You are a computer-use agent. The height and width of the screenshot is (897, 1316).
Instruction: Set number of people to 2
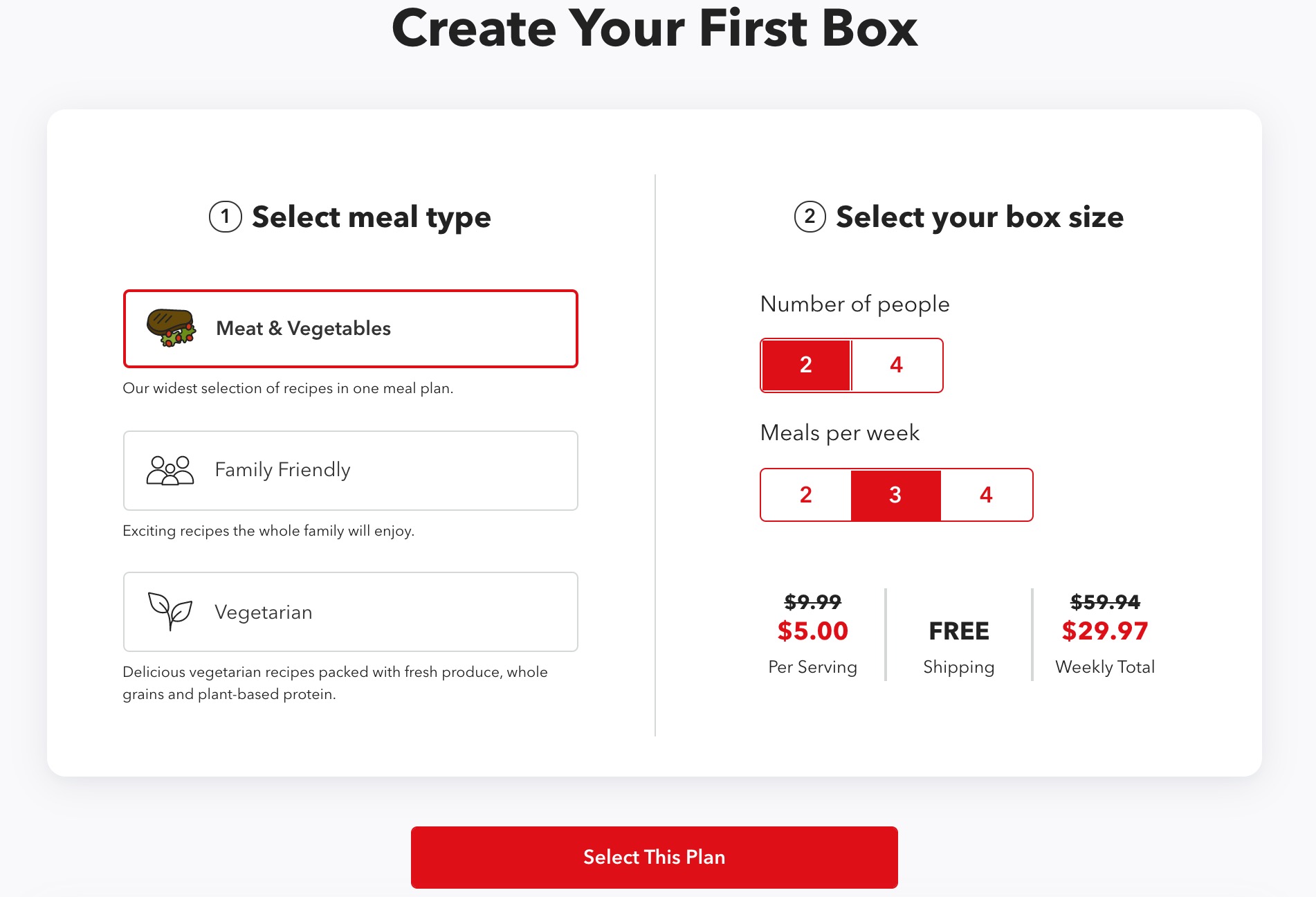tap(806, 365)
